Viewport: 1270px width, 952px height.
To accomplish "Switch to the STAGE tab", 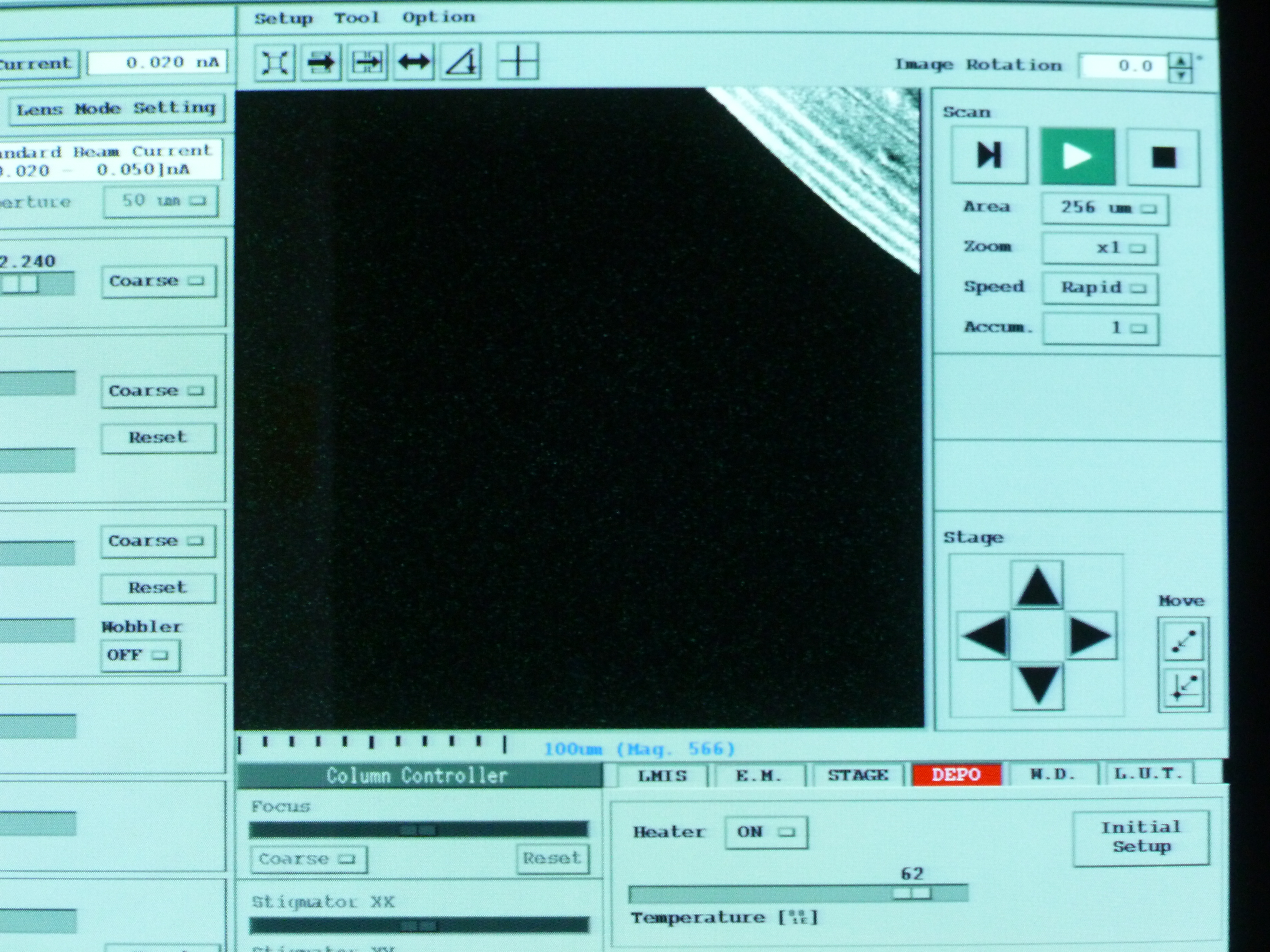I will tap(857, 775).
